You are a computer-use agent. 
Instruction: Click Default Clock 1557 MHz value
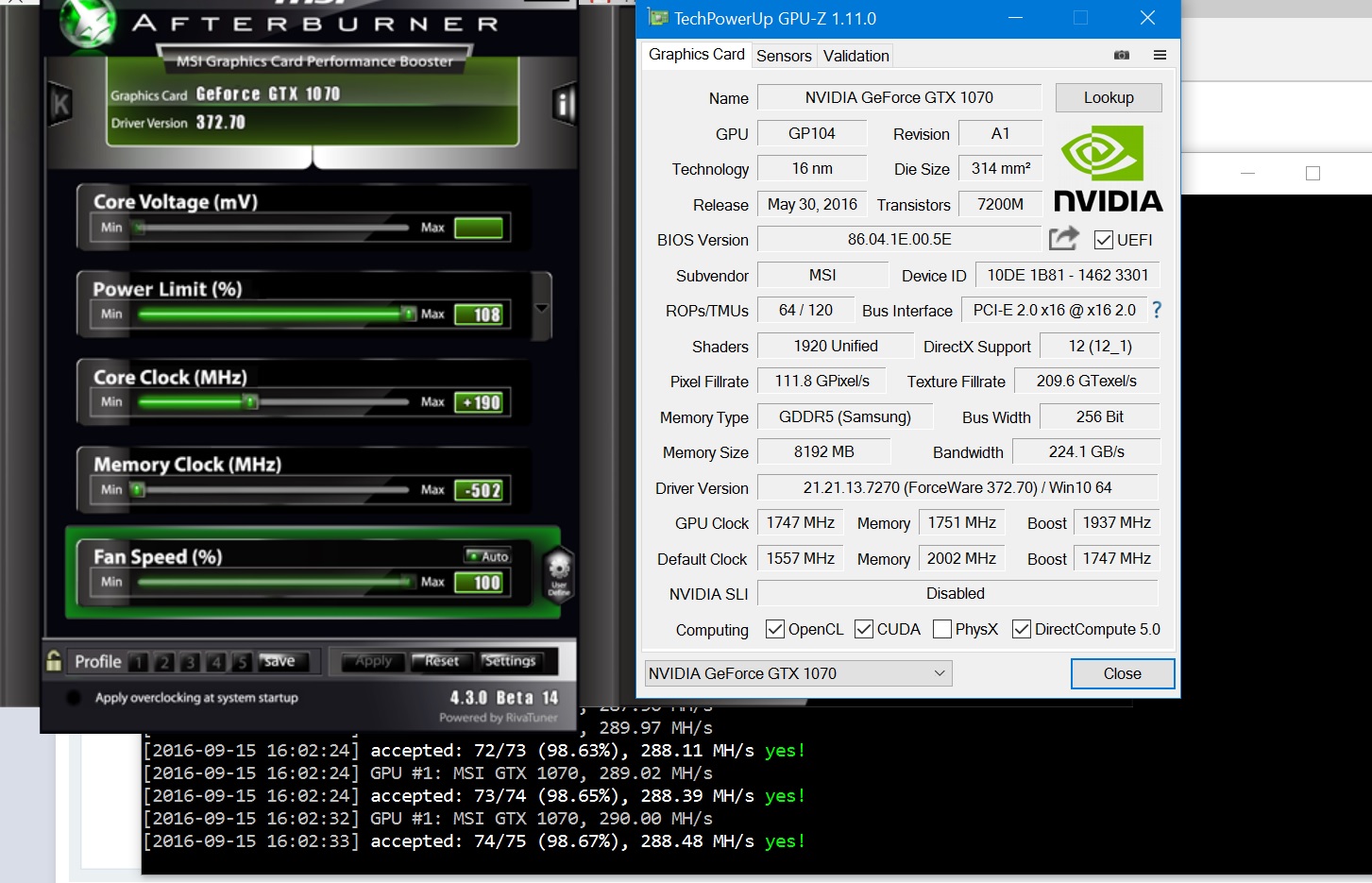[x=801, y=558]
